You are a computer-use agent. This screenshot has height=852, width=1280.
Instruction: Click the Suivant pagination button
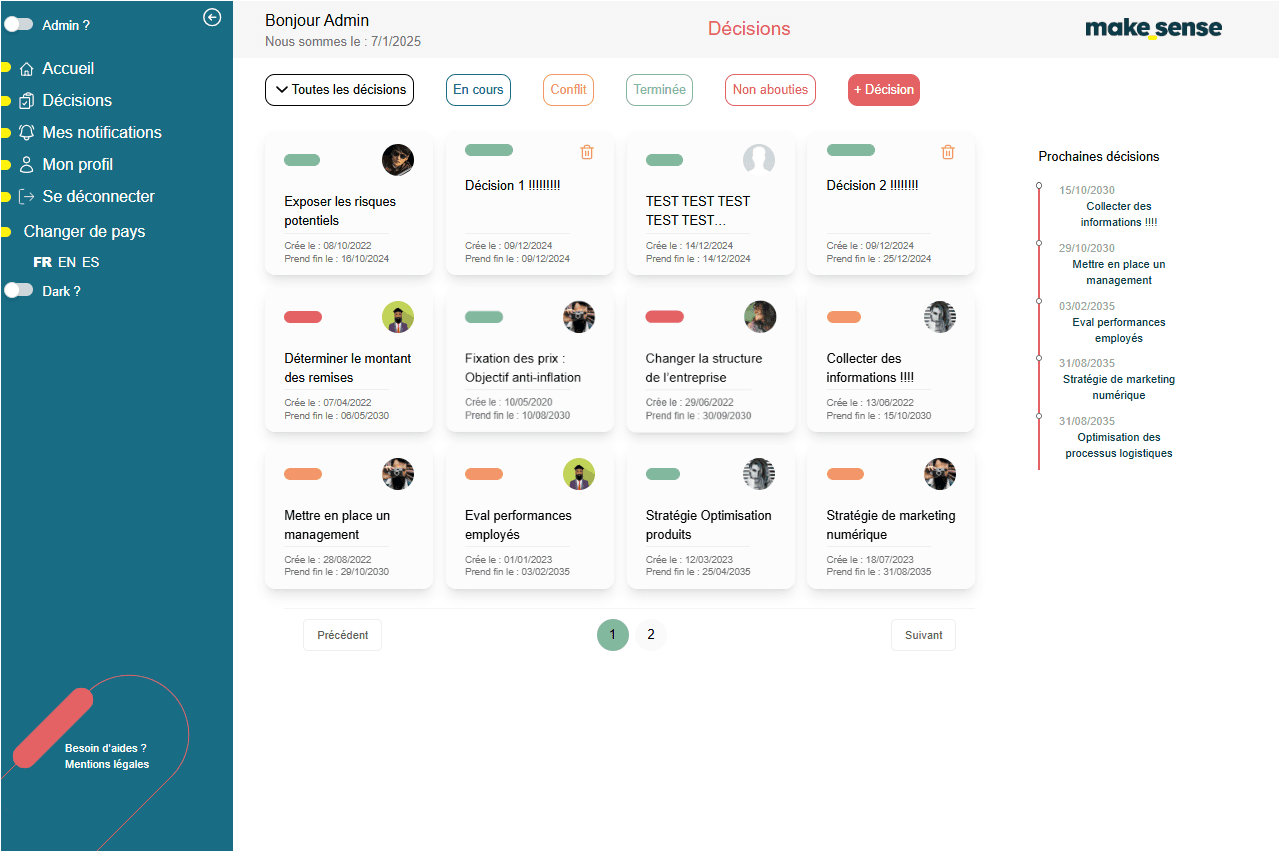coord(923,635)
